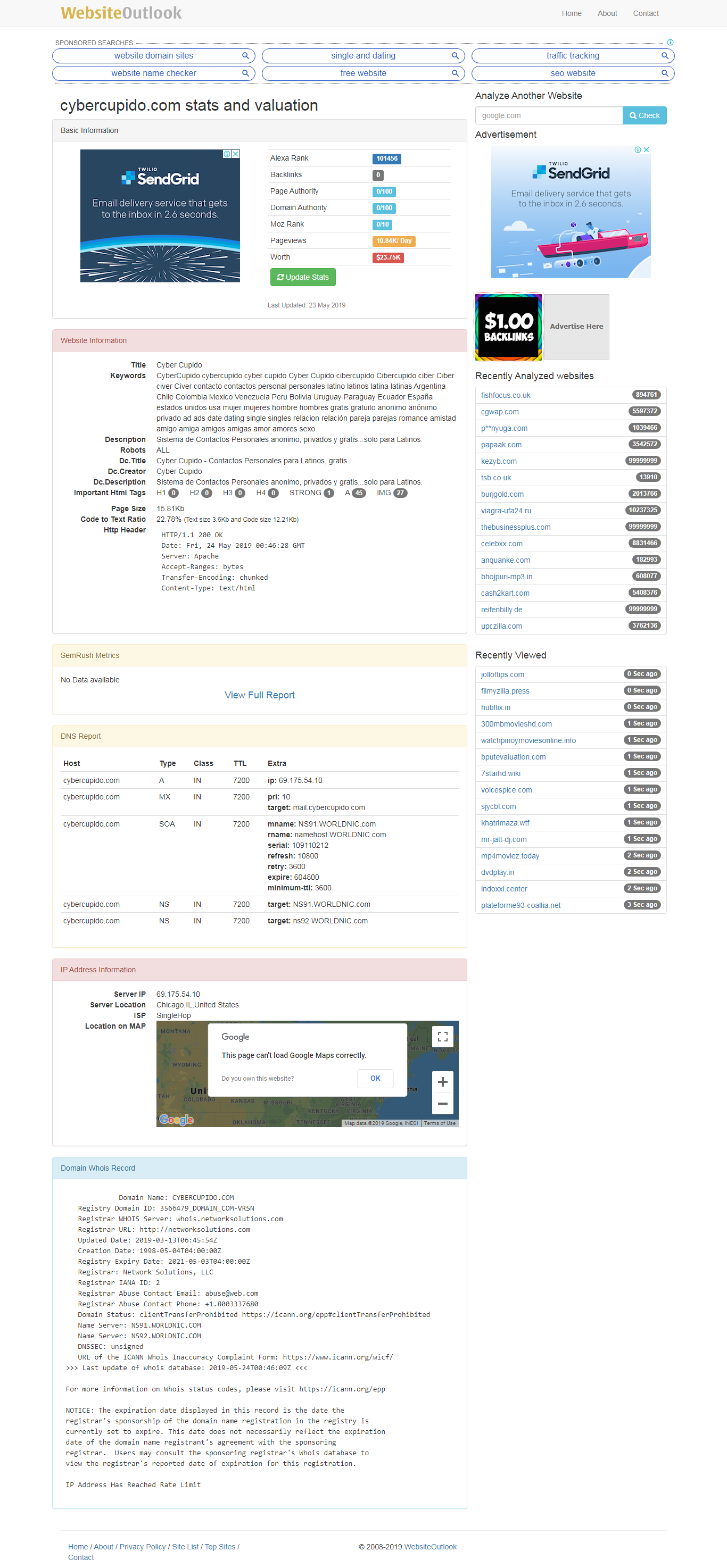Zoom in on the map
This screenshot has height=1568, width=727.
(443, 1082)
